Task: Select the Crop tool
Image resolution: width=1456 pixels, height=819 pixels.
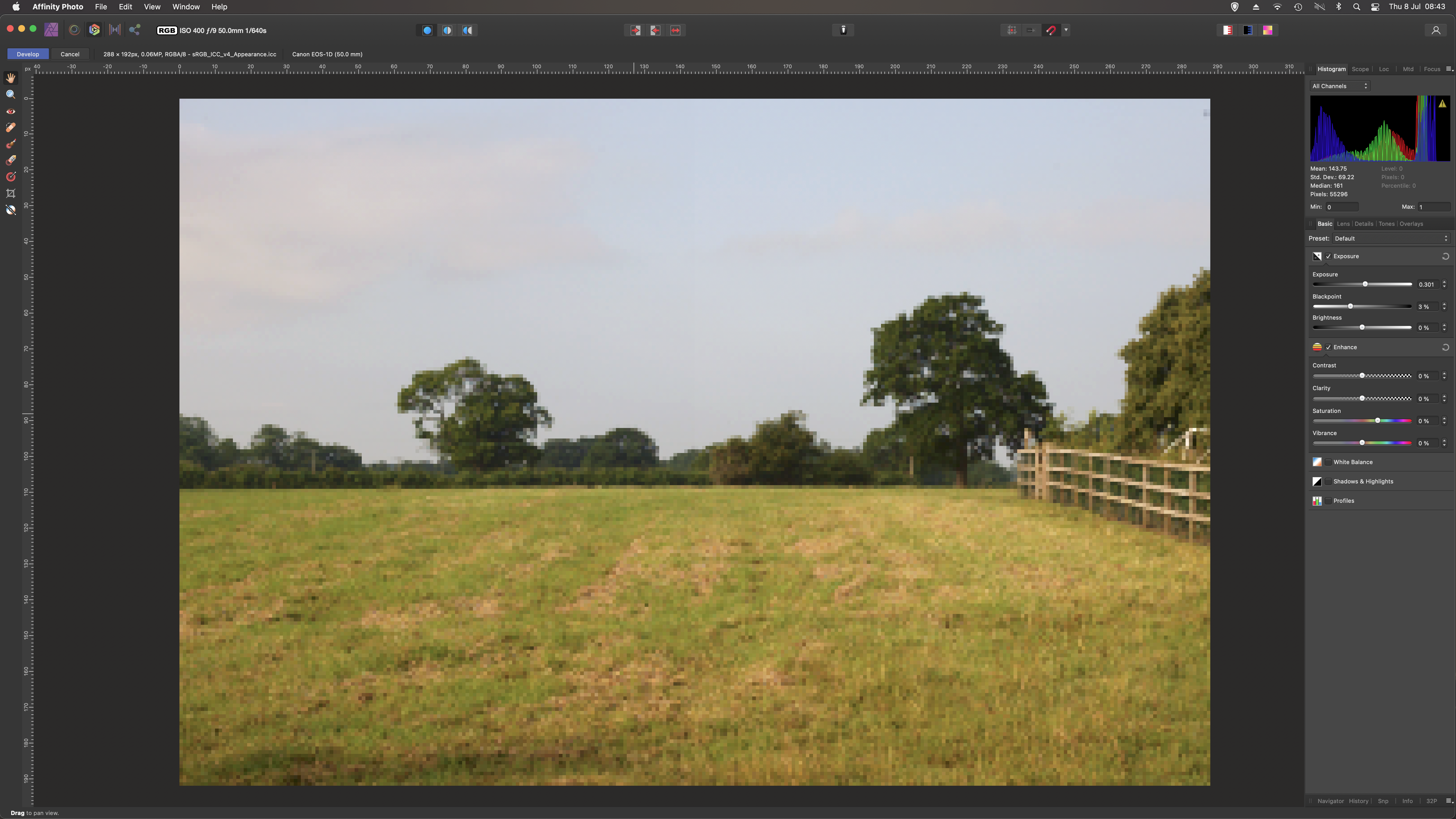Action: click(11, 193)
